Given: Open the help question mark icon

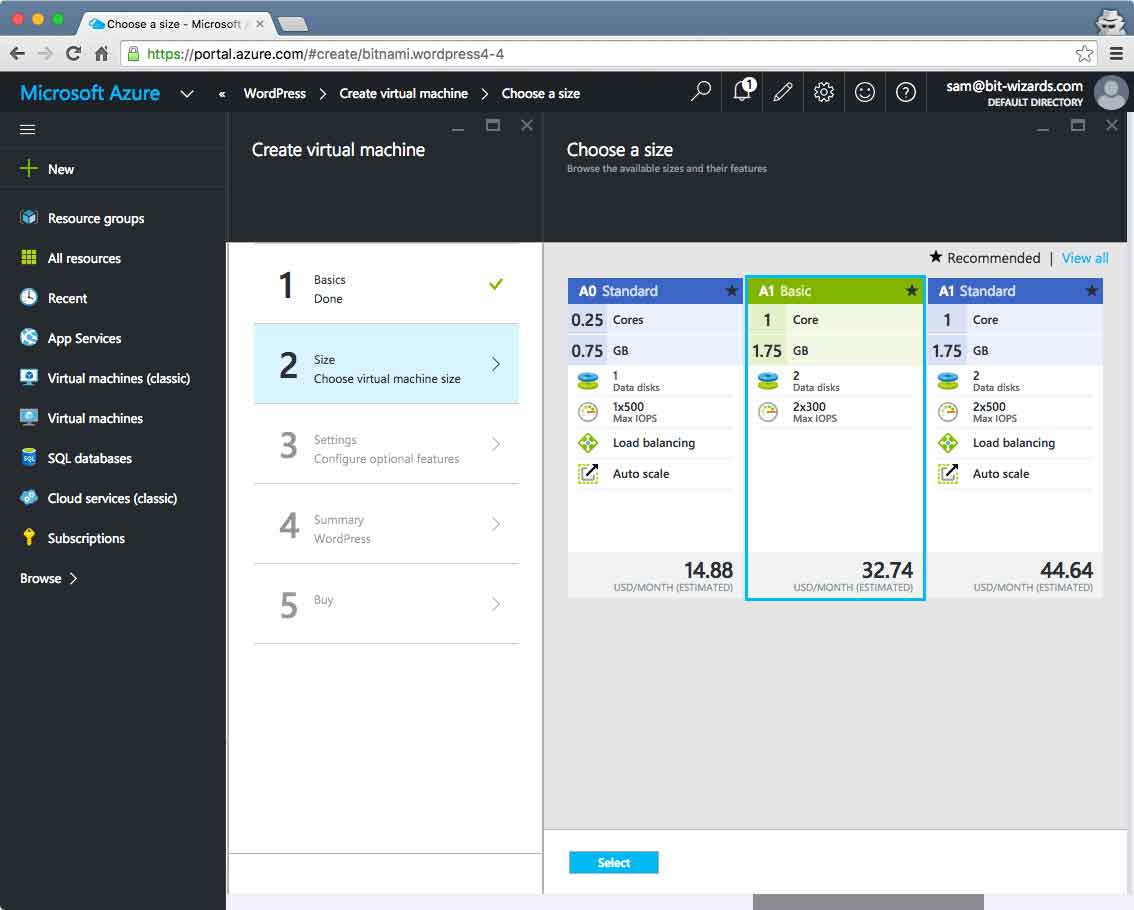Looking at the screenshot, I should point(905,92).
